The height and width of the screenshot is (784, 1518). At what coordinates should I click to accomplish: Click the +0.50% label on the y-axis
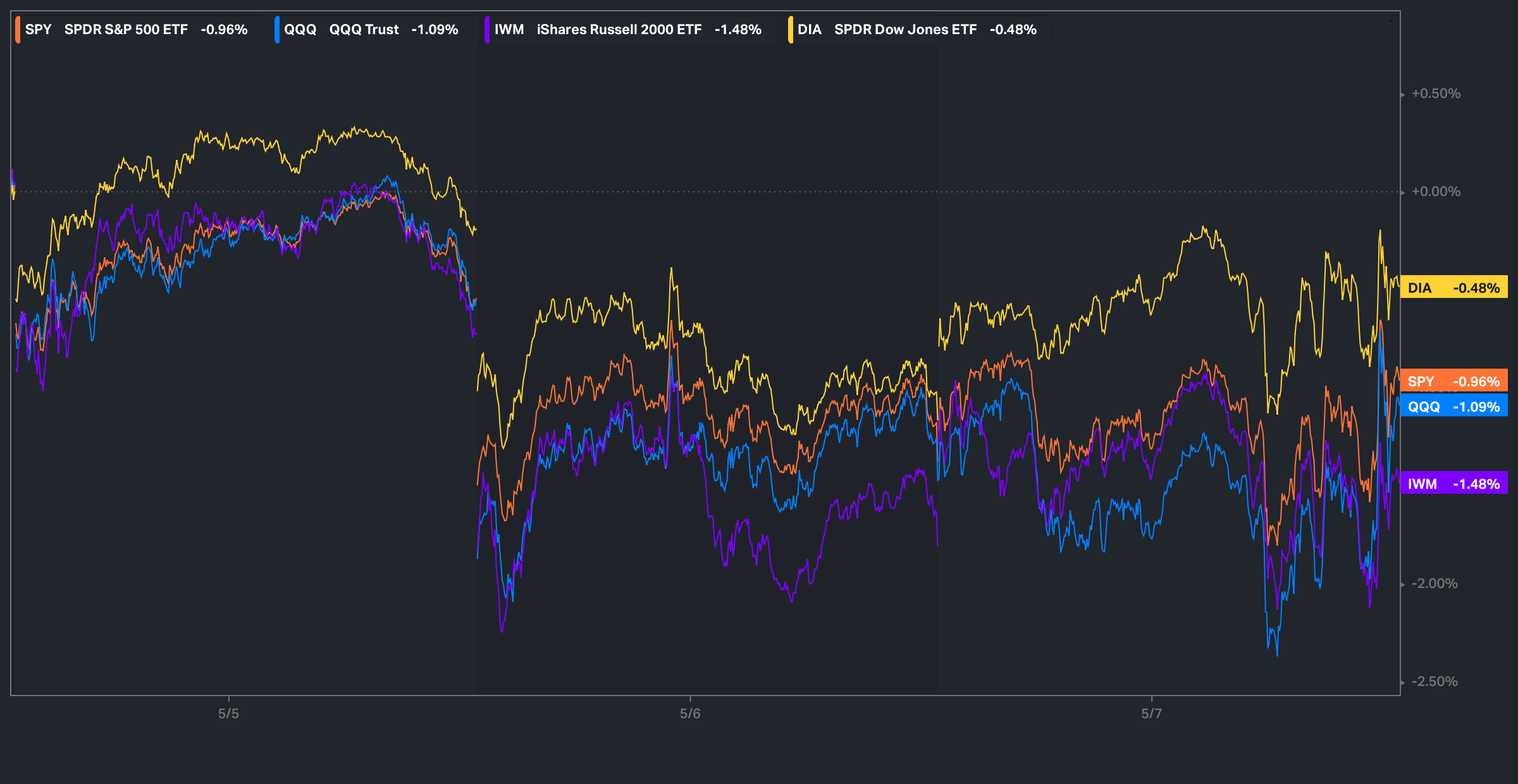[1436, 94]
